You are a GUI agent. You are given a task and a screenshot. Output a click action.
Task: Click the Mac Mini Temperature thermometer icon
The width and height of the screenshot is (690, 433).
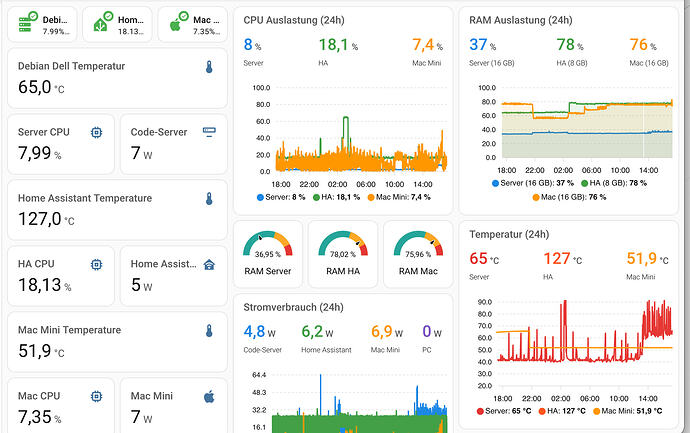pyautogui.click(x=209, y=331)
